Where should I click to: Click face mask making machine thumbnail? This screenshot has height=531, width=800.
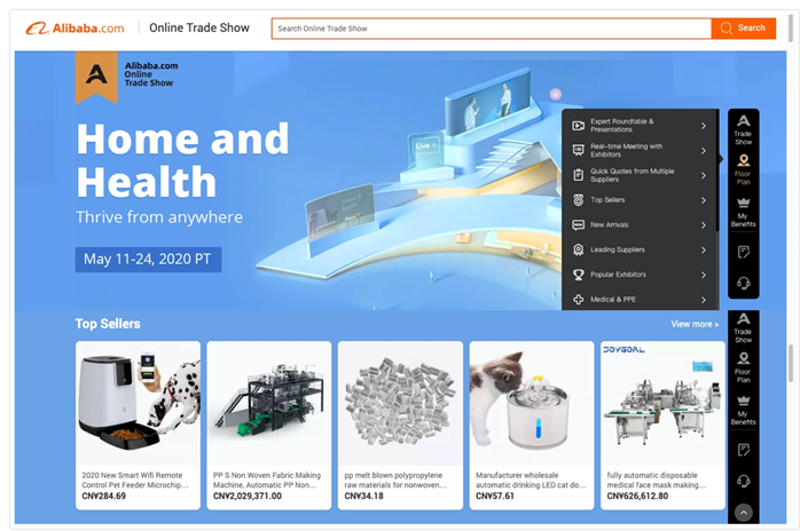click(663, 403)
